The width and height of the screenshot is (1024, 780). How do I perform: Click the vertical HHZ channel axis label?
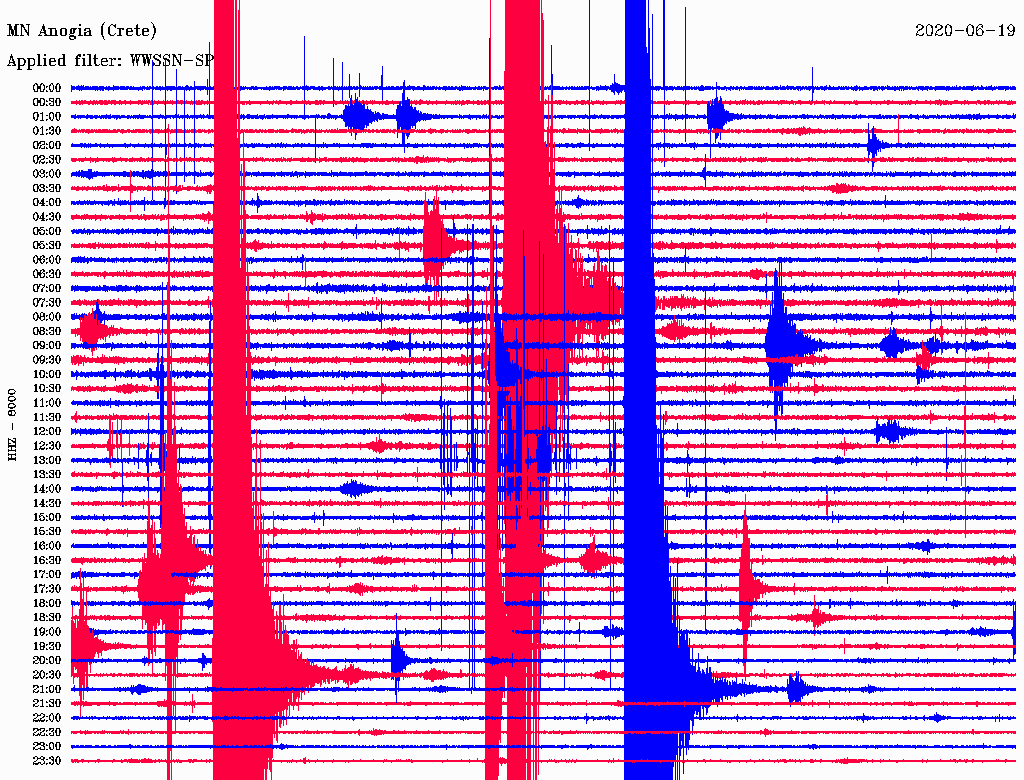(12, 425)
